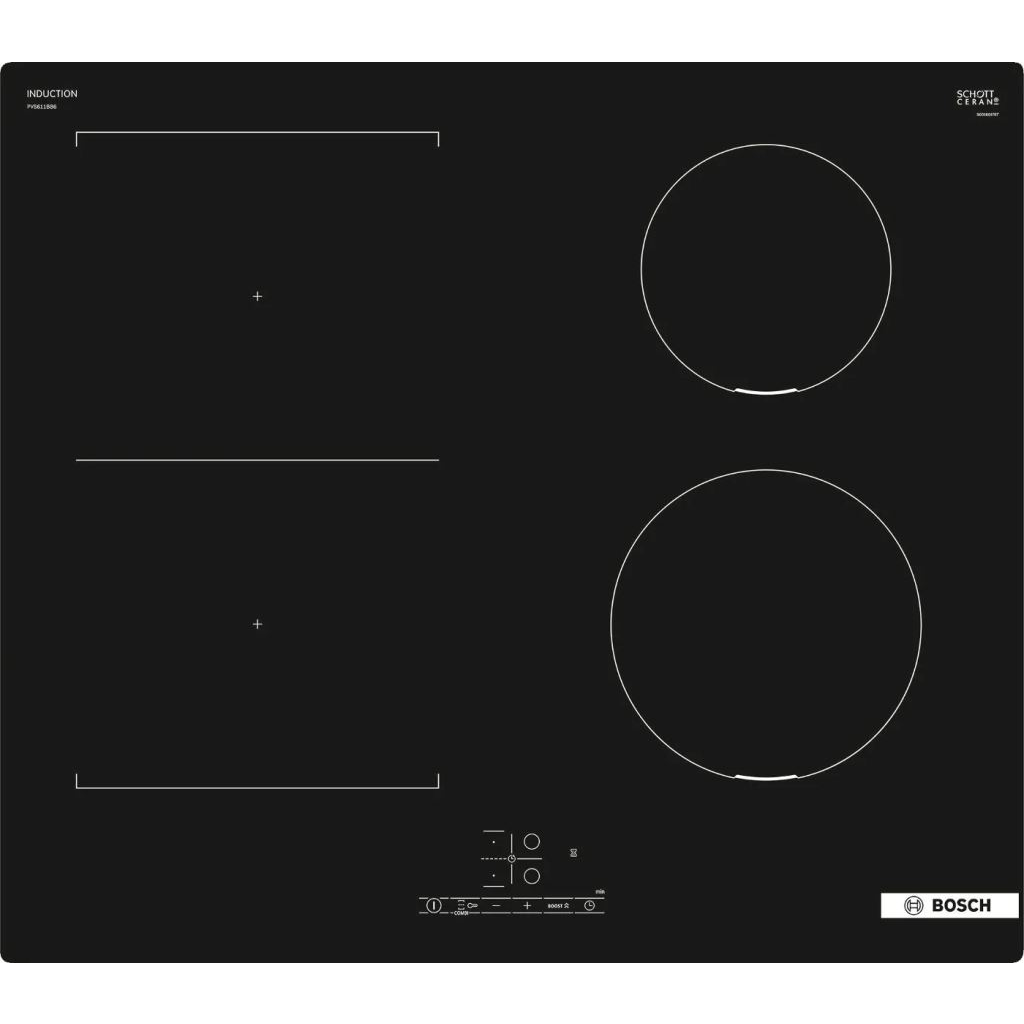This screenshot has width=1024, height=1024.
Task: Select the upper left zone selector dot
Action: click(494, 842)
